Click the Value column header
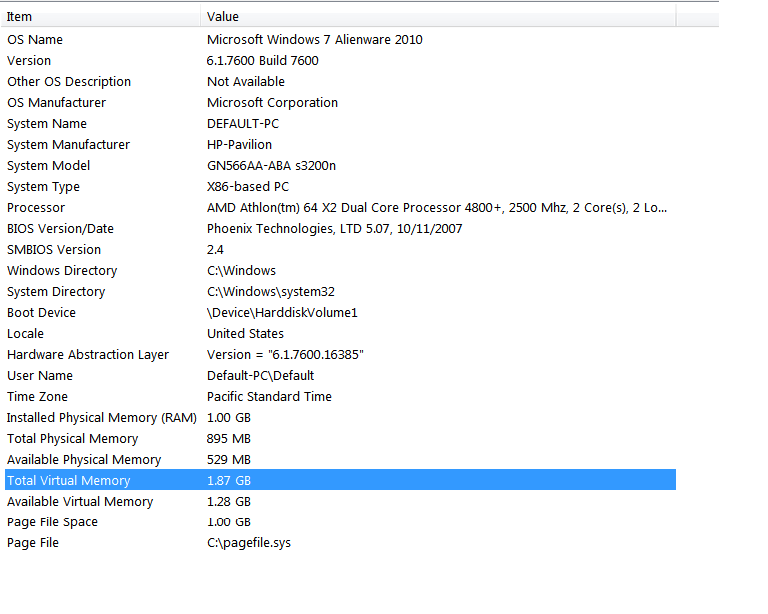768x614 pixels. point(223,16)
